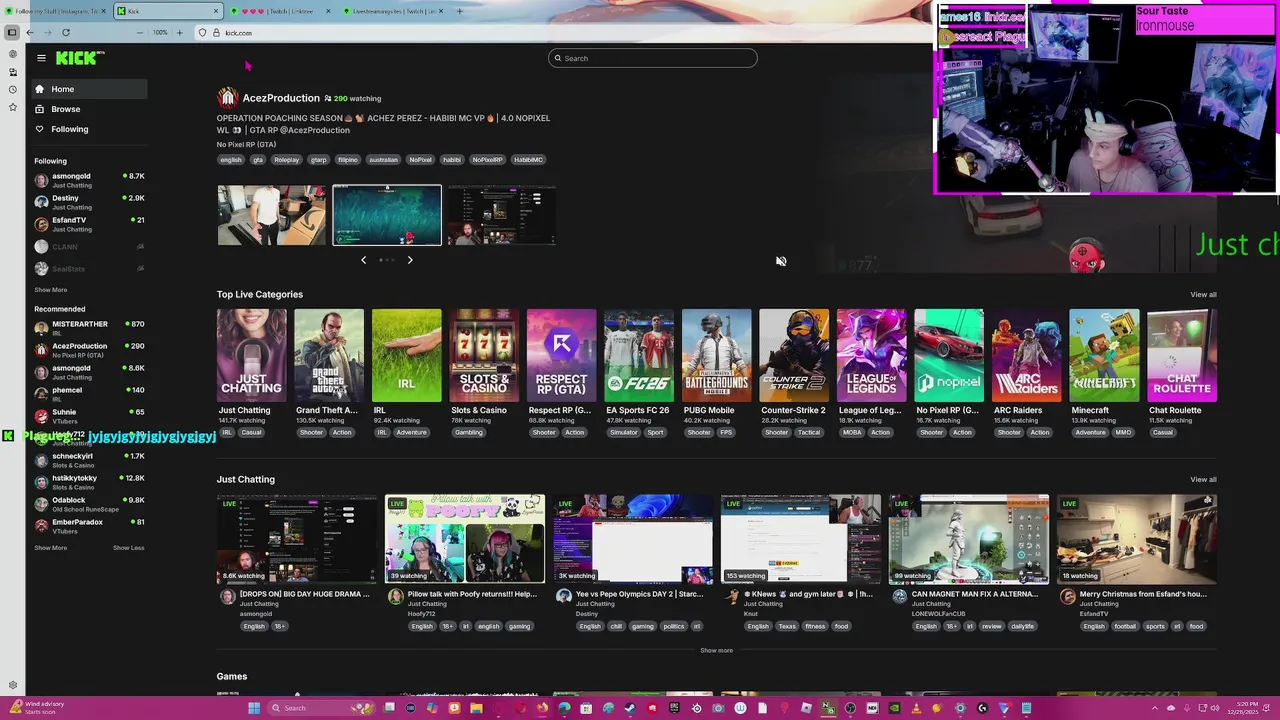Screen dimensions: 1280x720
Task: Open the Minecraft category card
Action: pyautogui.click(x=1104, y=355)
